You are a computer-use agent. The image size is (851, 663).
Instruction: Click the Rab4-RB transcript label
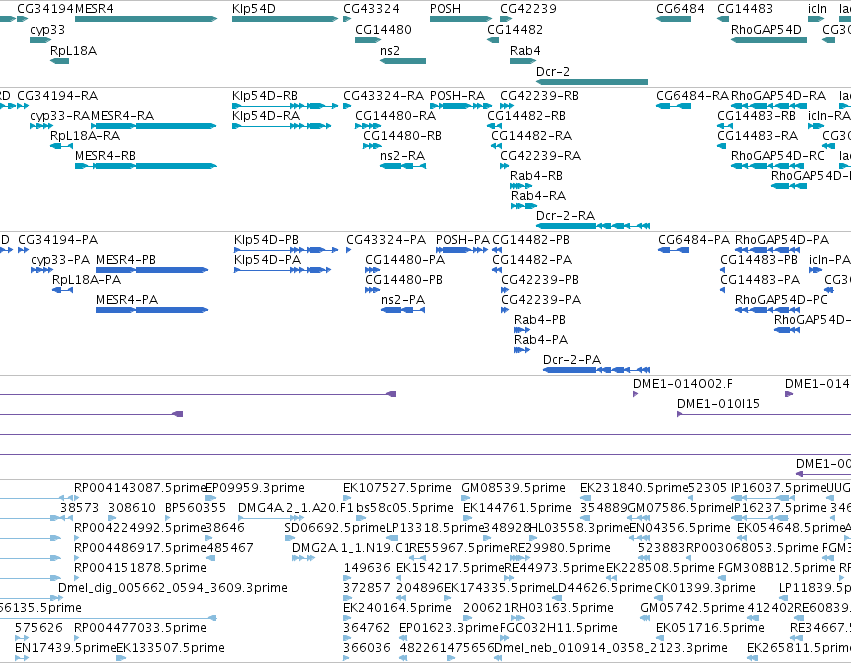pos(536,176)
